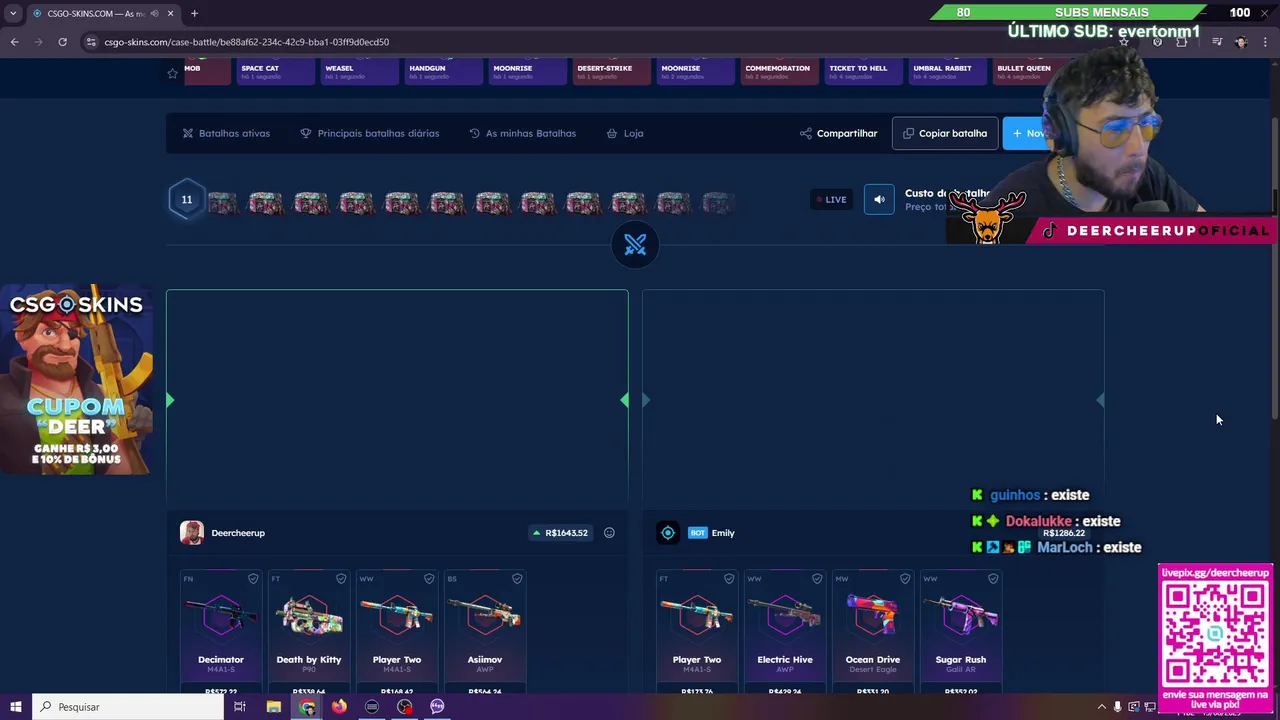Screen dimensions: 1280x720
Task: Reload the page with refresh button
Action: tap(62, 42)
